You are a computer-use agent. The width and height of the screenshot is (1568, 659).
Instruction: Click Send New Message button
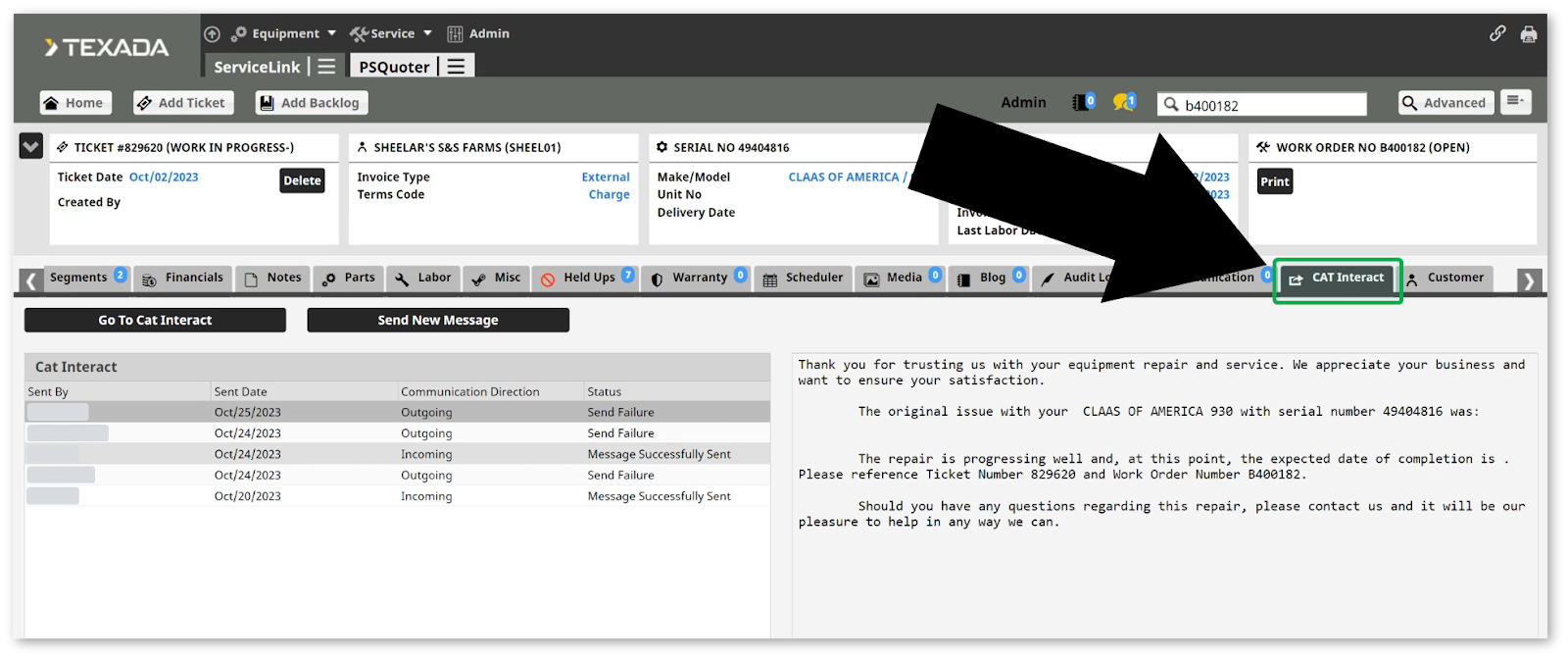point(438,321)
